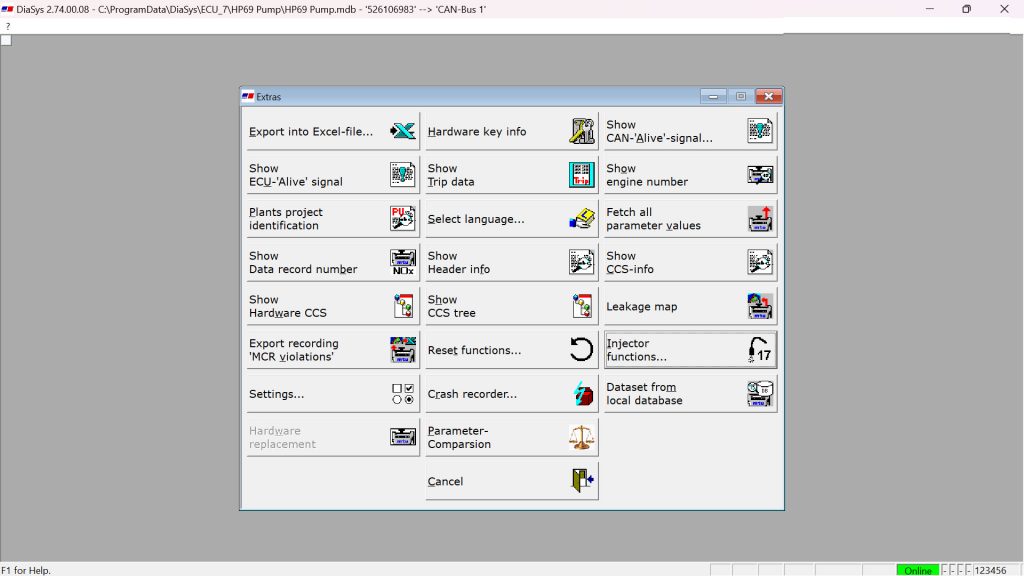This screenshot has height=576, width=1024.
Task: Click the Show ECU-'Alive' signal icon
Action: [402, 175]
